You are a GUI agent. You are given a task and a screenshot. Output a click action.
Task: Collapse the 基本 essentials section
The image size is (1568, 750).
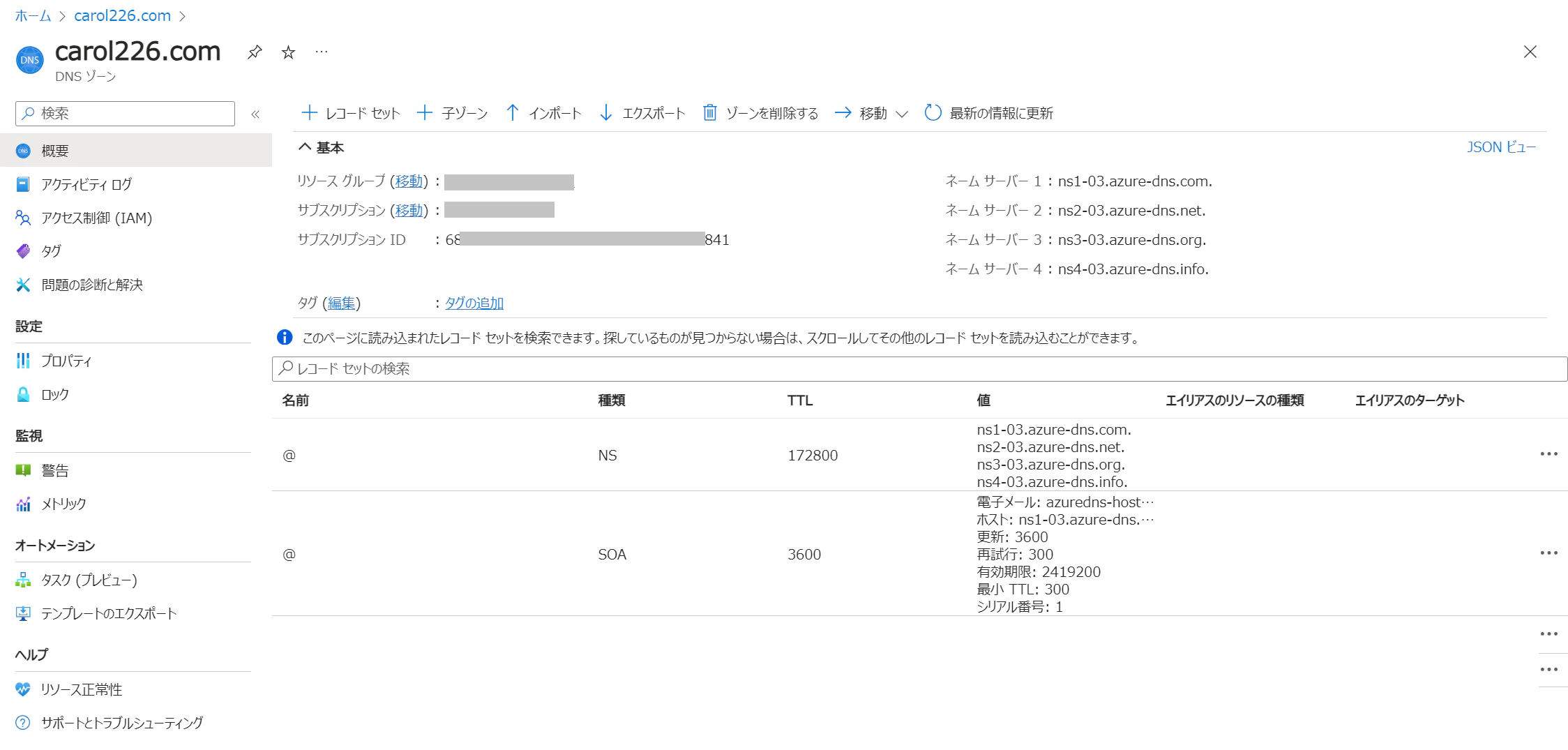coord(322,147)
